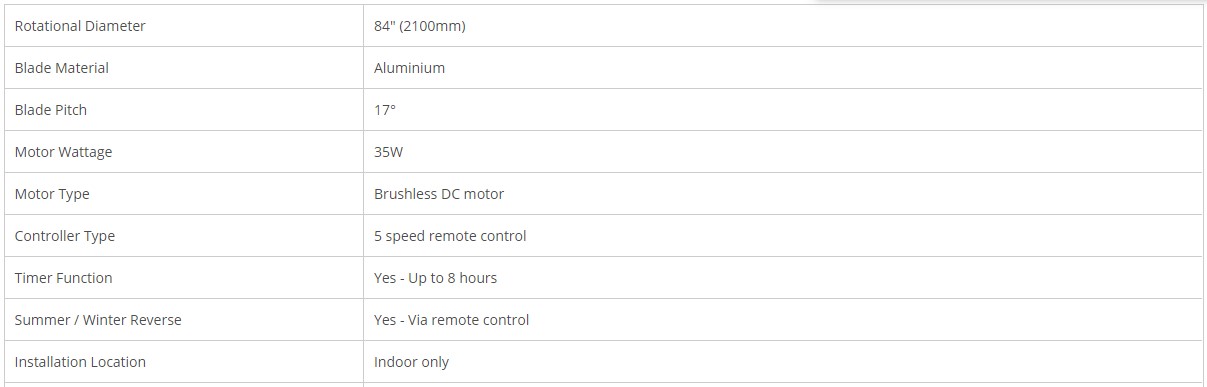
Task: Select the Aluminium value cell
Action: coord(783,68)
